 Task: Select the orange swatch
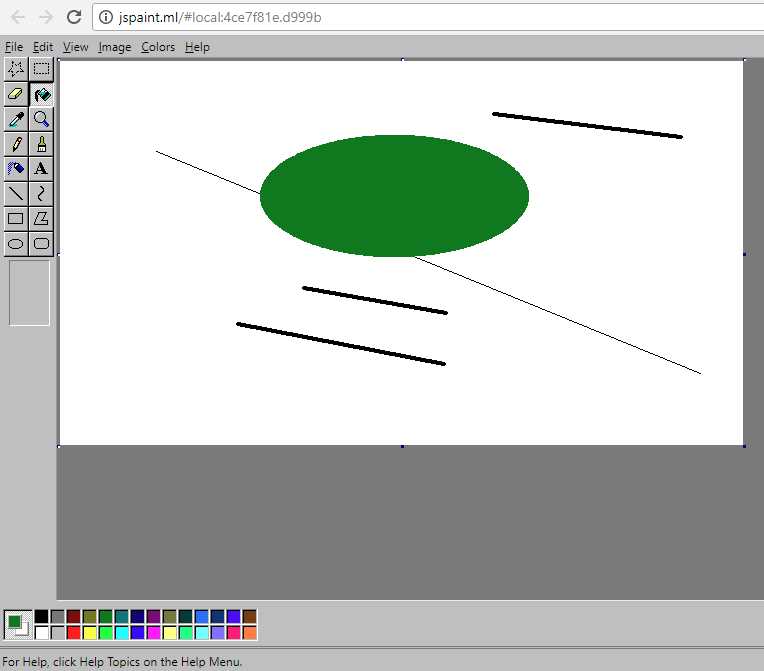[249, 633]
